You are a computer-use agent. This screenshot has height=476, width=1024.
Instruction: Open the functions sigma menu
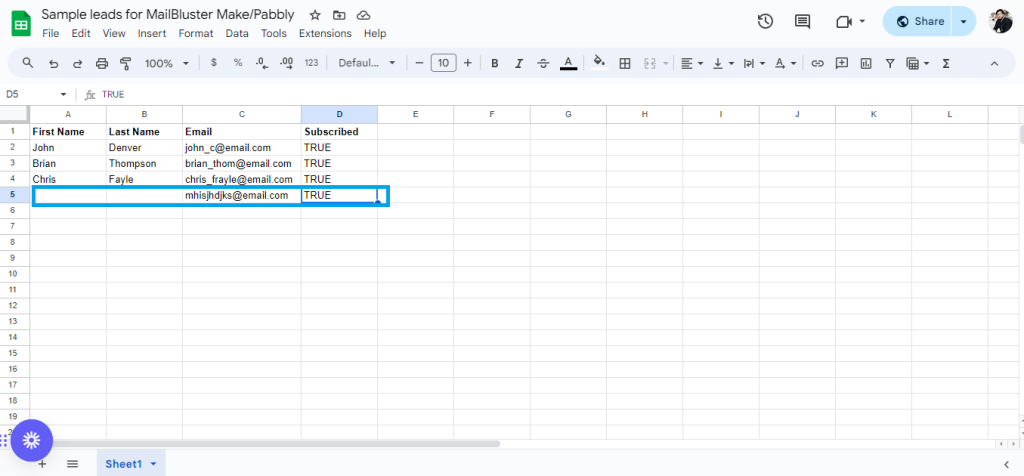click(946, 63)
